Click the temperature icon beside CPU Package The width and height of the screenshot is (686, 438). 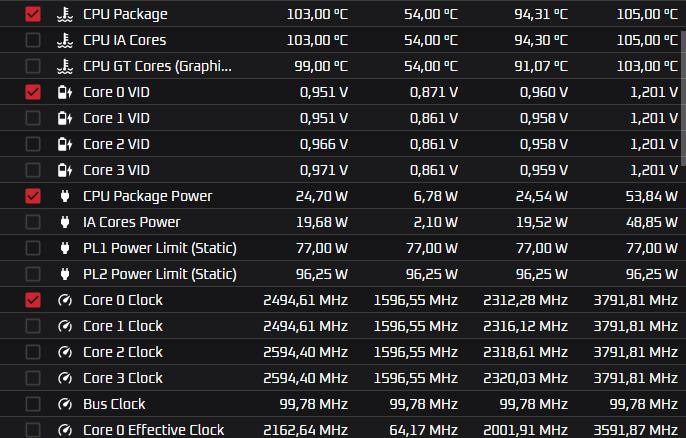64,14
